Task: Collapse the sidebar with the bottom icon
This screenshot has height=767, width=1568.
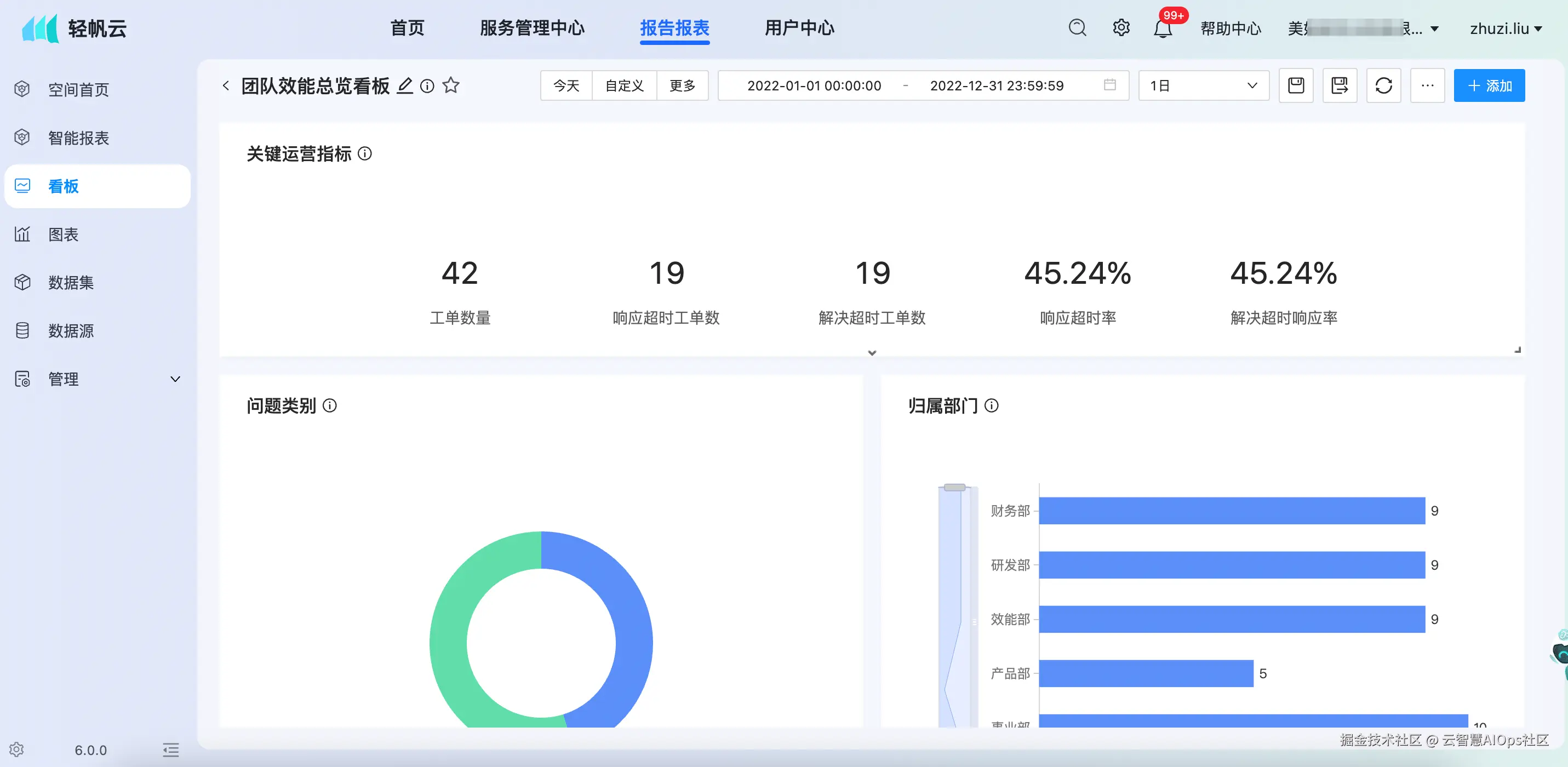Action: [171, 749]
